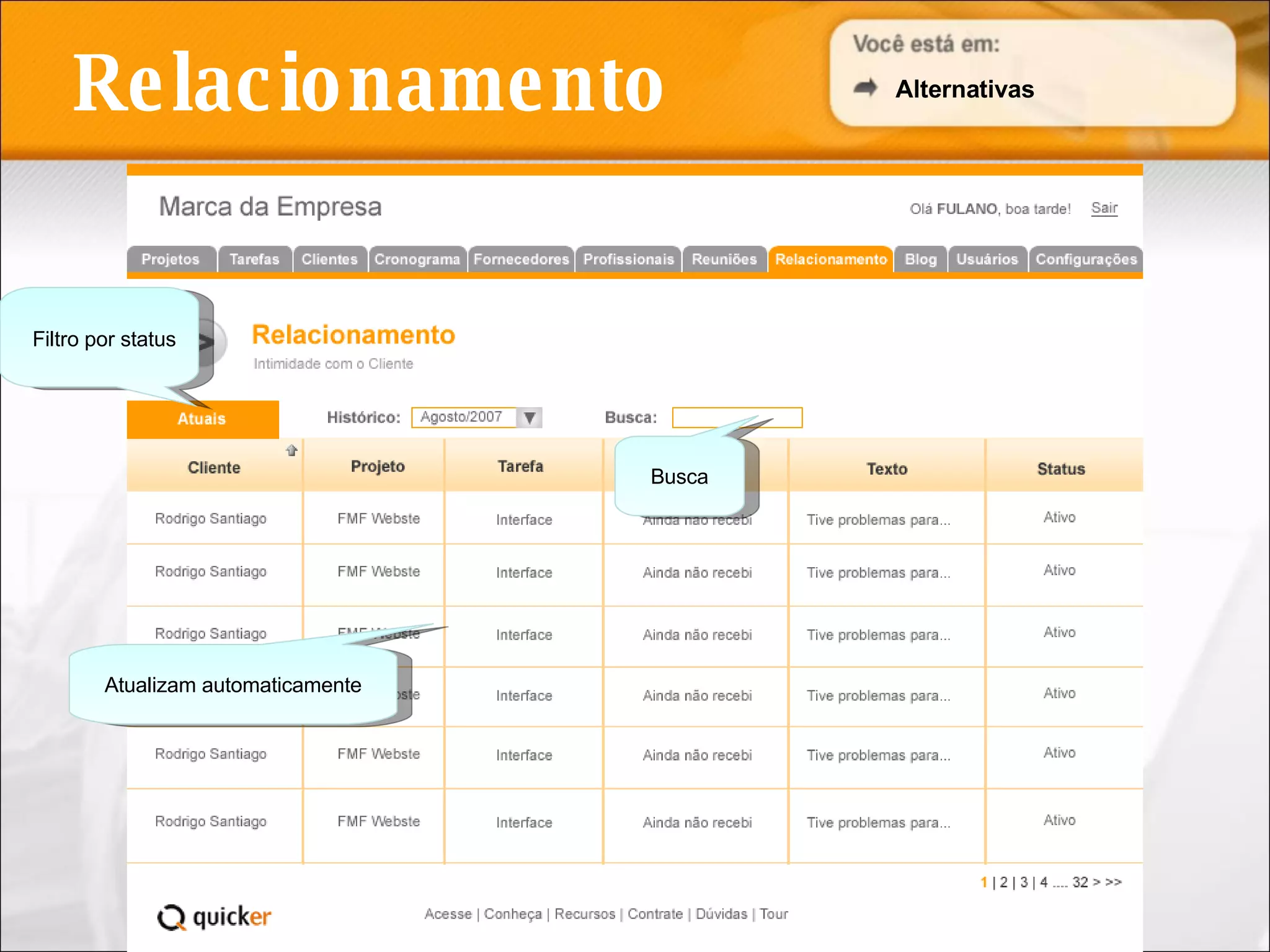The width and height of the screenshot is (1270, 952).
Task: Click the Tarefa column header
Action: [x=520, y=466]
